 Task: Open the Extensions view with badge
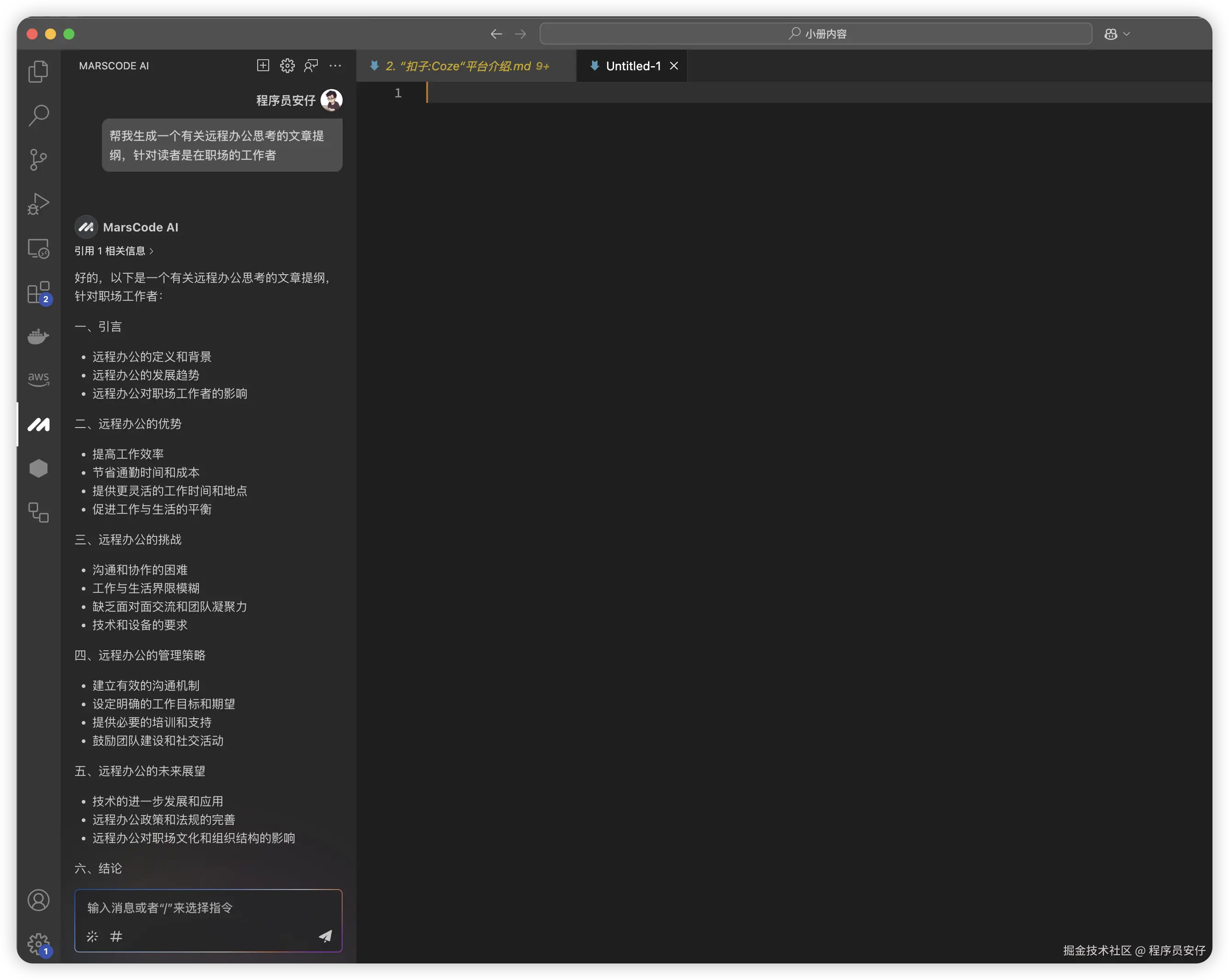coord(38,293)
